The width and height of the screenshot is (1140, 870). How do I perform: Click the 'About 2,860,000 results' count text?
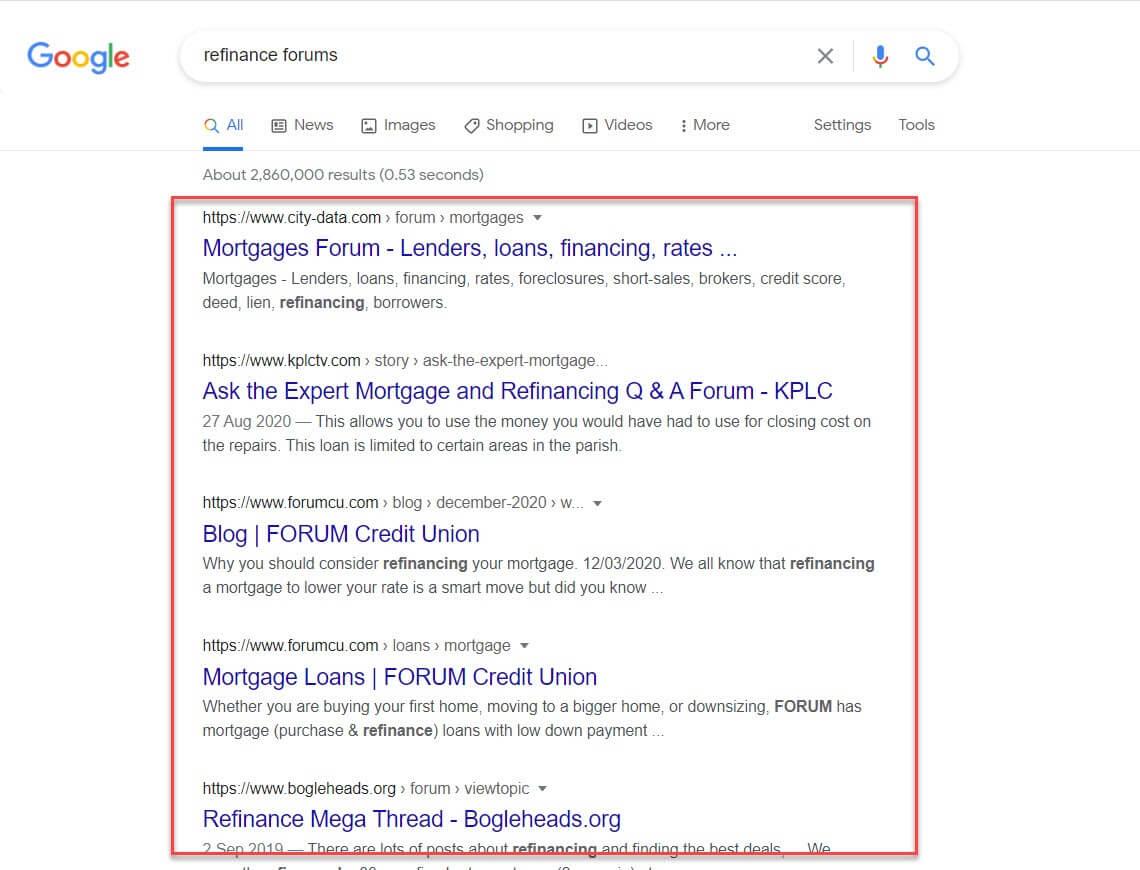tap(343, 174)
